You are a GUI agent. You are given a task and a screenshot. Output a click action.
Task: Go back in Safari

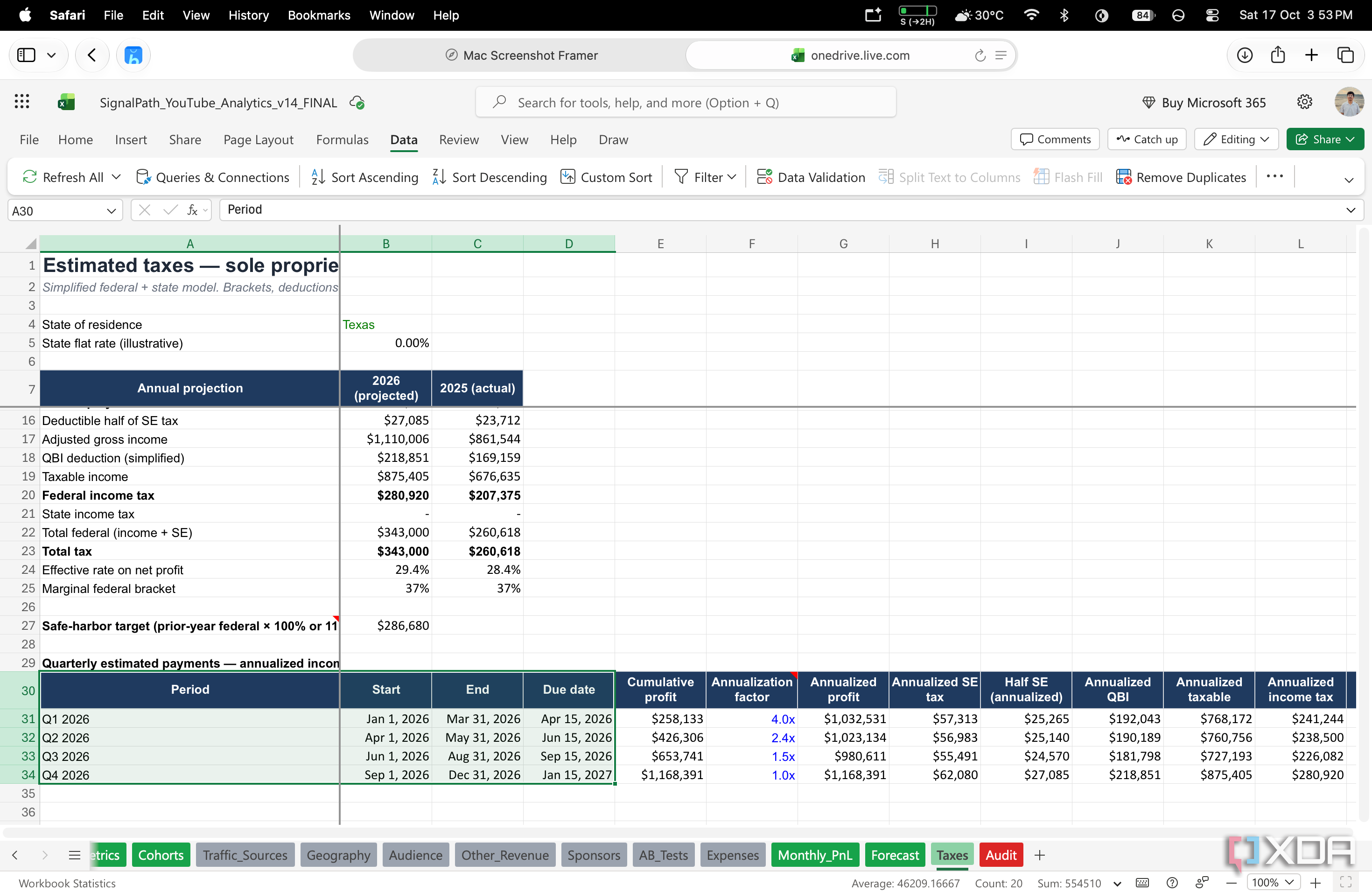pyautogui.click(x=91, y=56)
